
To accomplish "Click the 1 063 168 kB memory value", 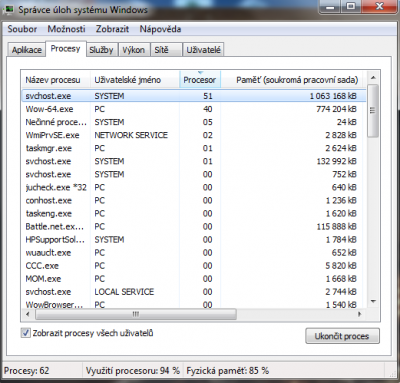I will (x=333, y=96).
